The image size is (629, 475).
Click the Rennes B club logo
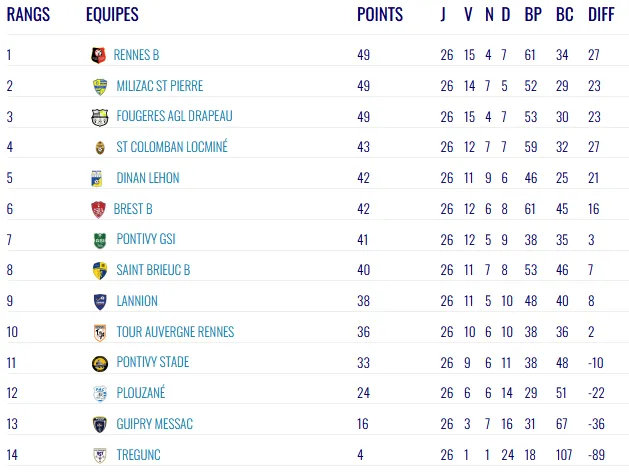click(x=98, y=55)
